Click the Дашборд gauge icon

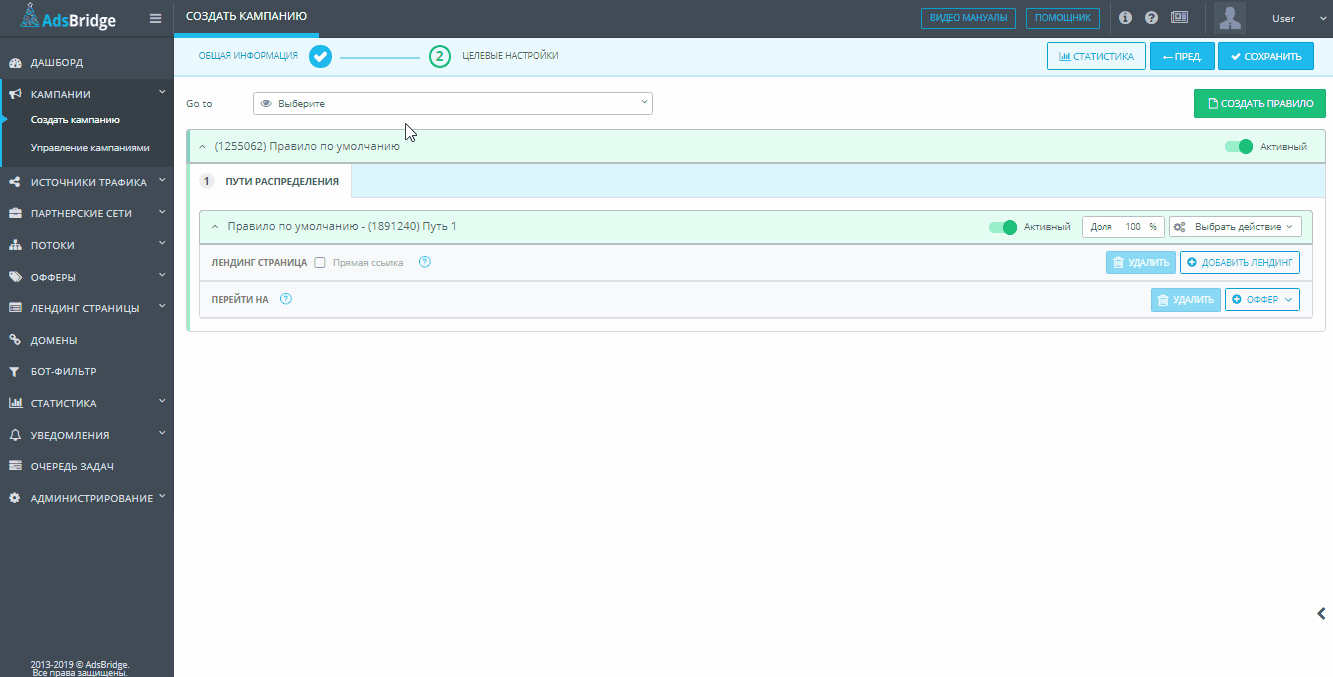(x=15, y=62)
